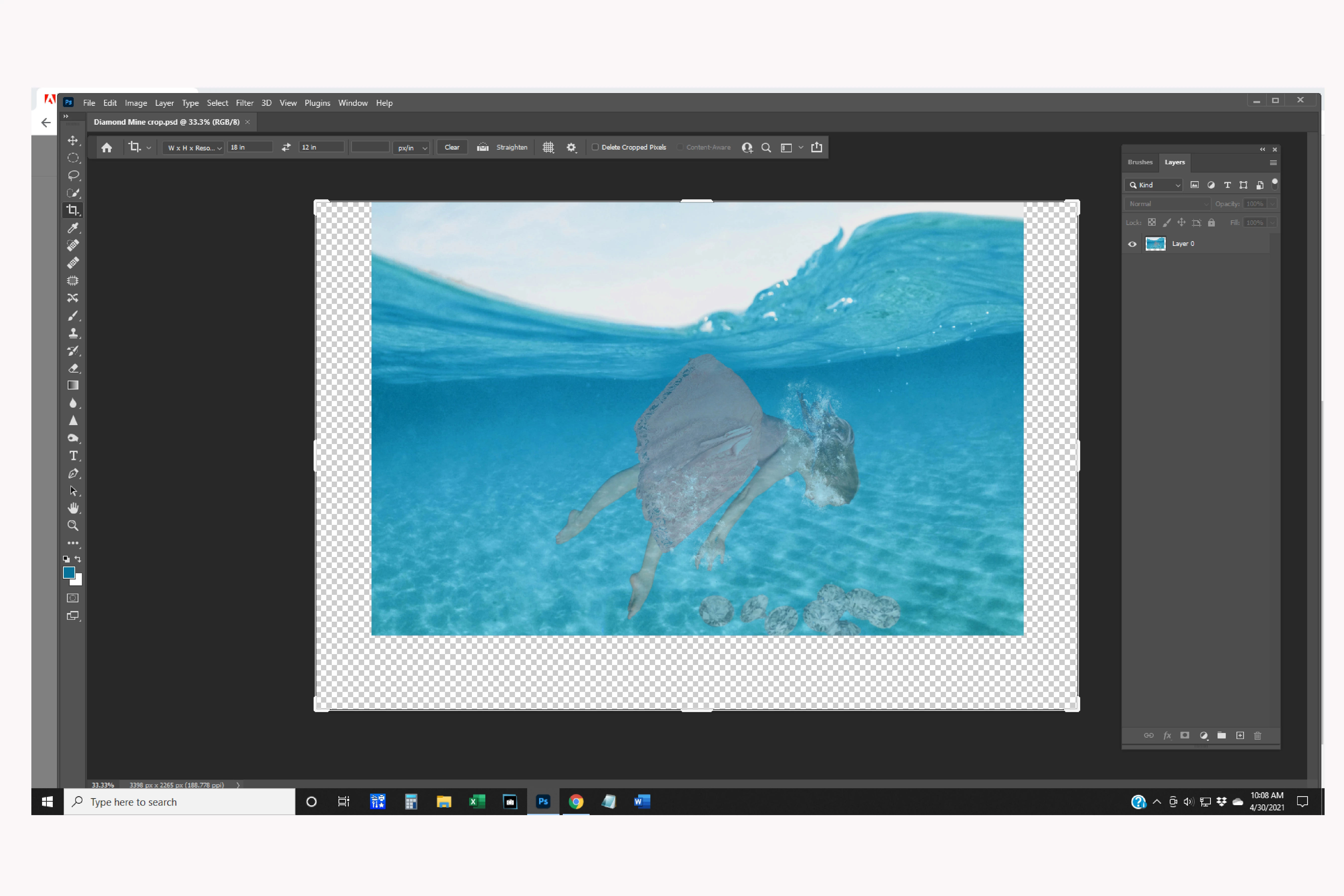
Task: Open the Filter menu
Action: coord(244,103)
